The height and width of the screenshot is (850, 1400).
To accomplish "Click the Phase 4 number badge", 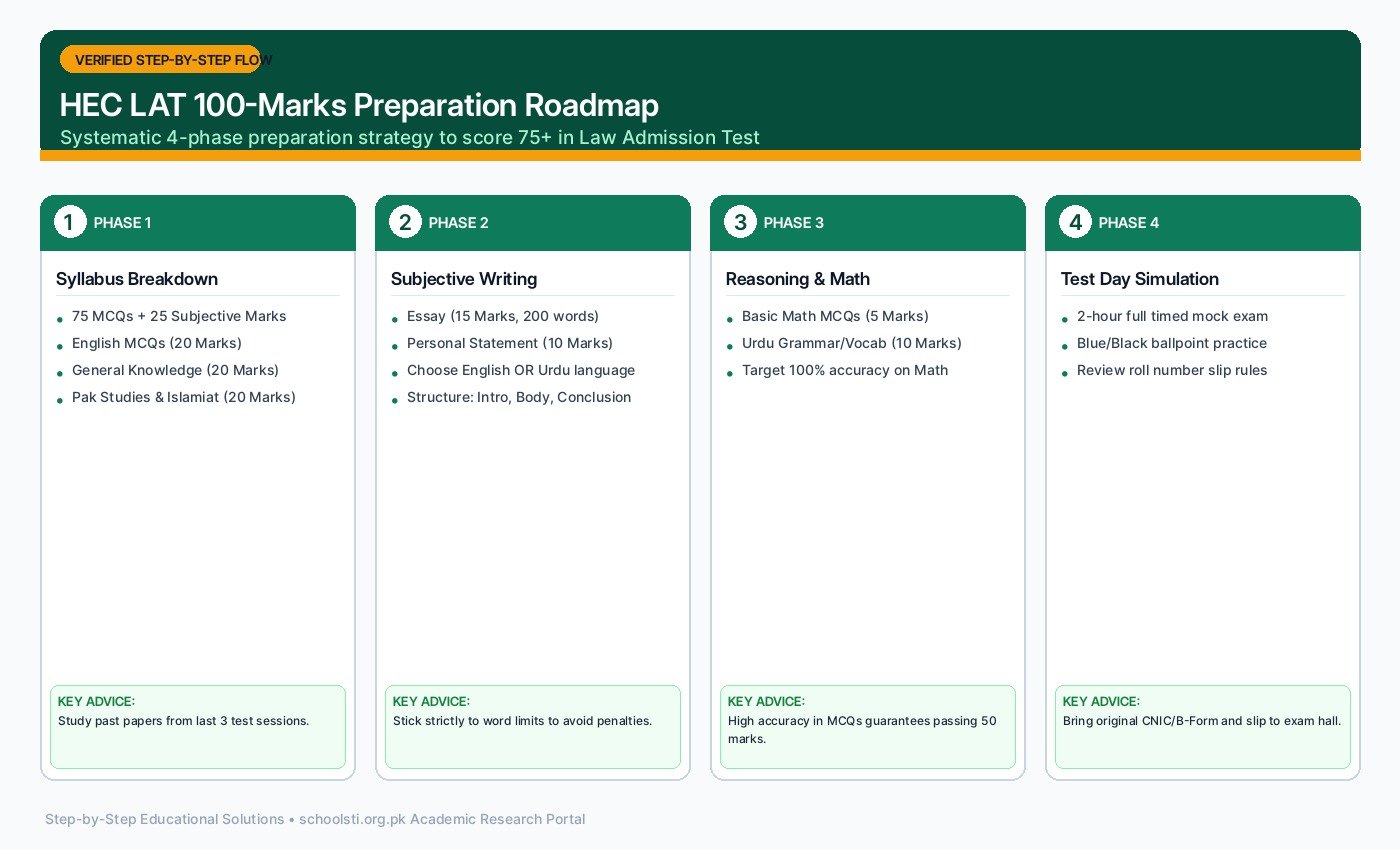I will click(1074, 222).
